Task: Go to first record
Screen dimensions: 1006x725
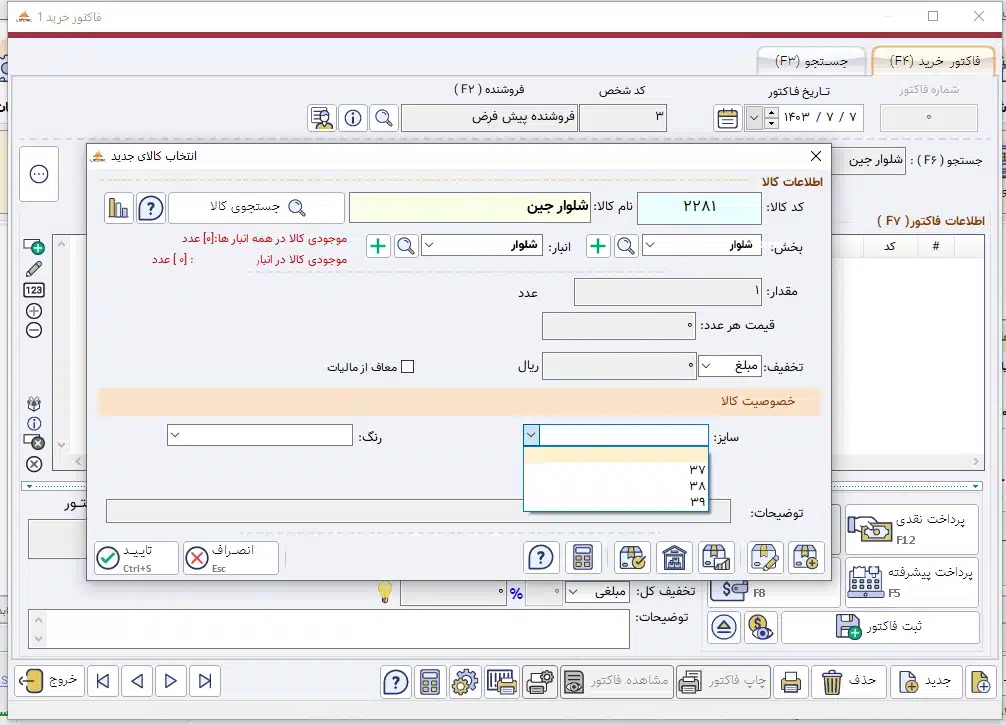Action: coord(103,681)
